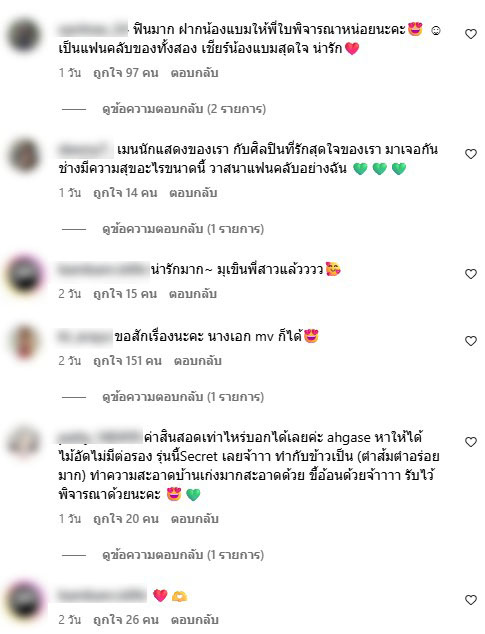
Task: Reply to the comment with 20 likes
Action: tap(195, 519)
